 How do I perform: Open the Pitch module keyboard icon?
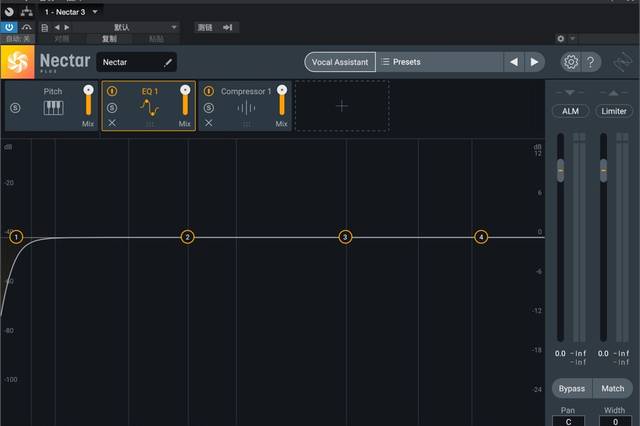tap(53, 108)
